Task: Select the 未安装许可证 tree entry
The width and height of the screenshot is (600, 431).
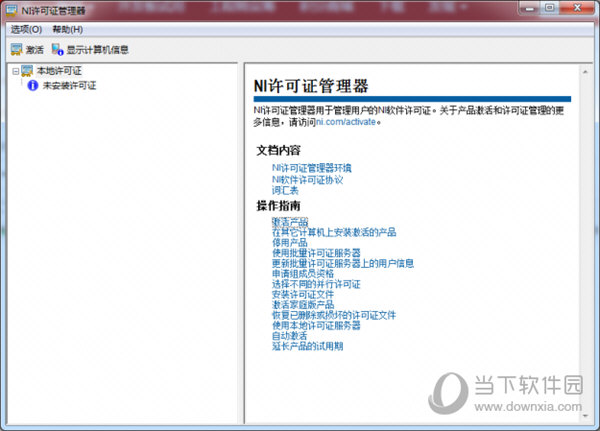Action: (x=69, y=85)
